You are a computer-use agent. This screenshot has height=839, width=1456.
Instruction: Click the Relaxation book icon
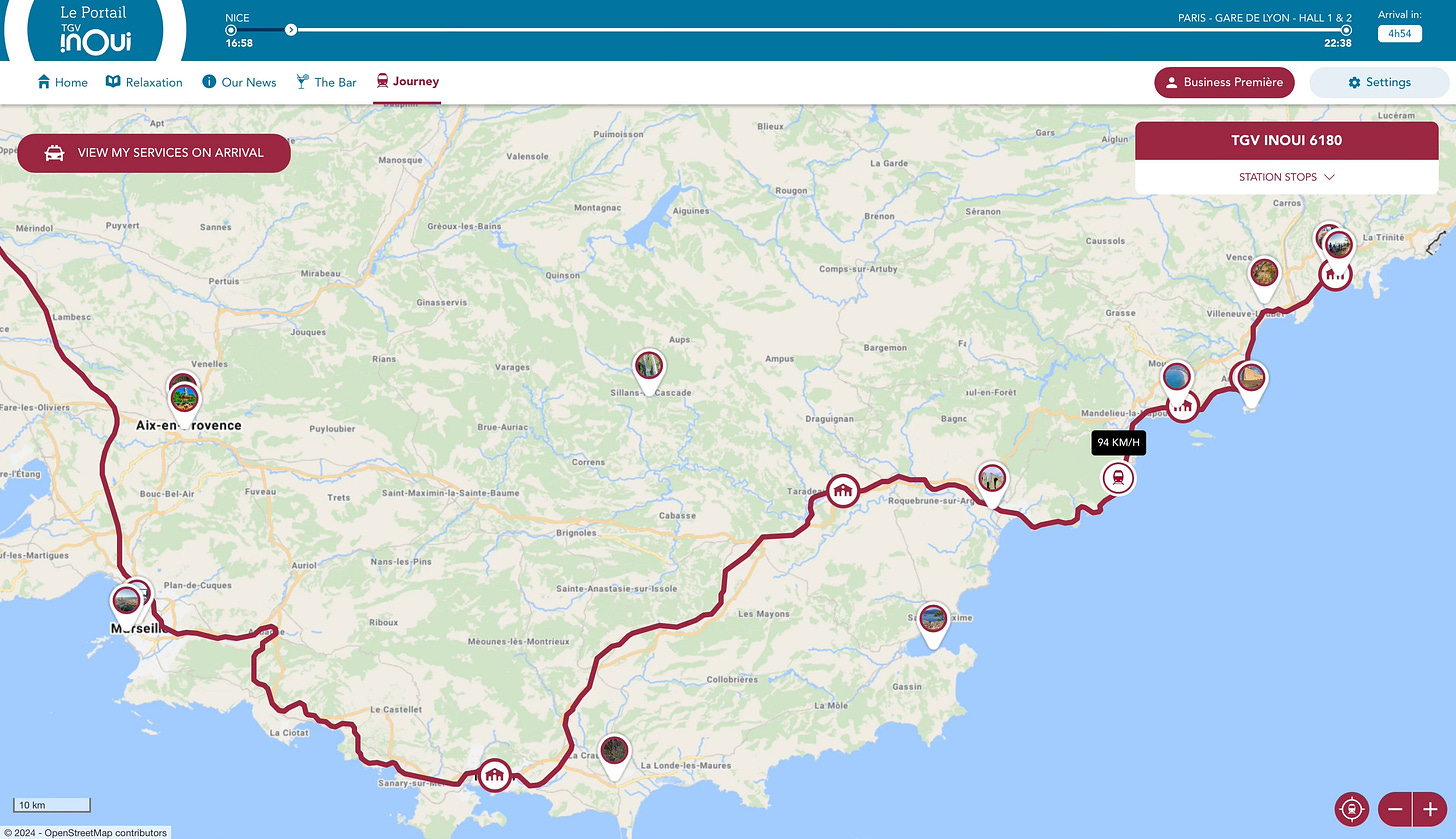click(x=113, y=81)
